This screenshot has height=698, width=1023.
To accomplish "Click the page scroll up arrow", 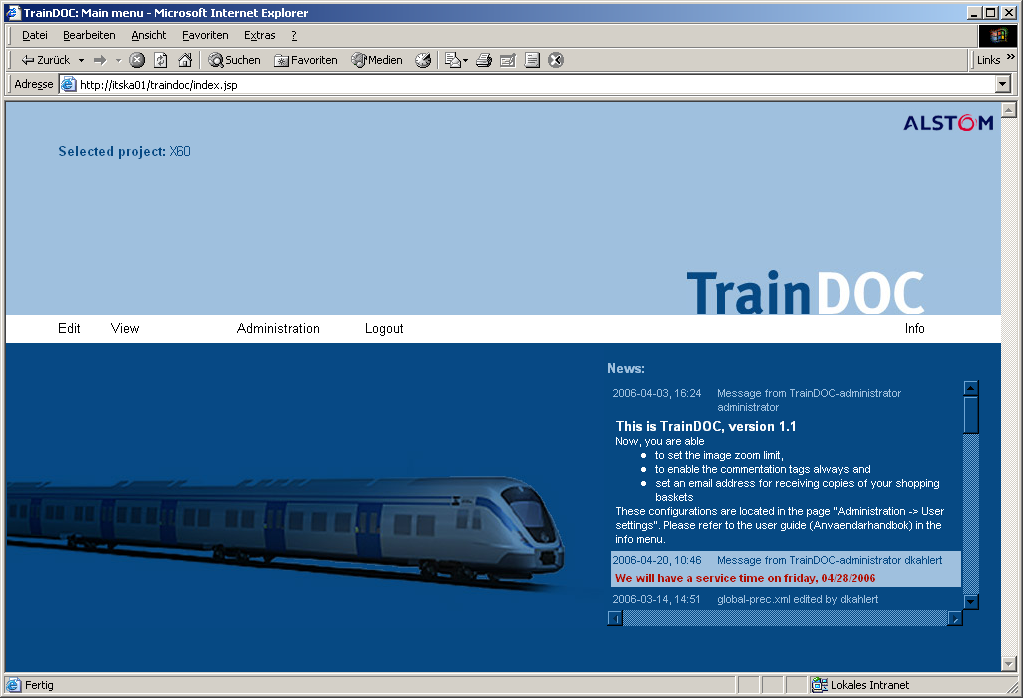I will [1009, 110].
